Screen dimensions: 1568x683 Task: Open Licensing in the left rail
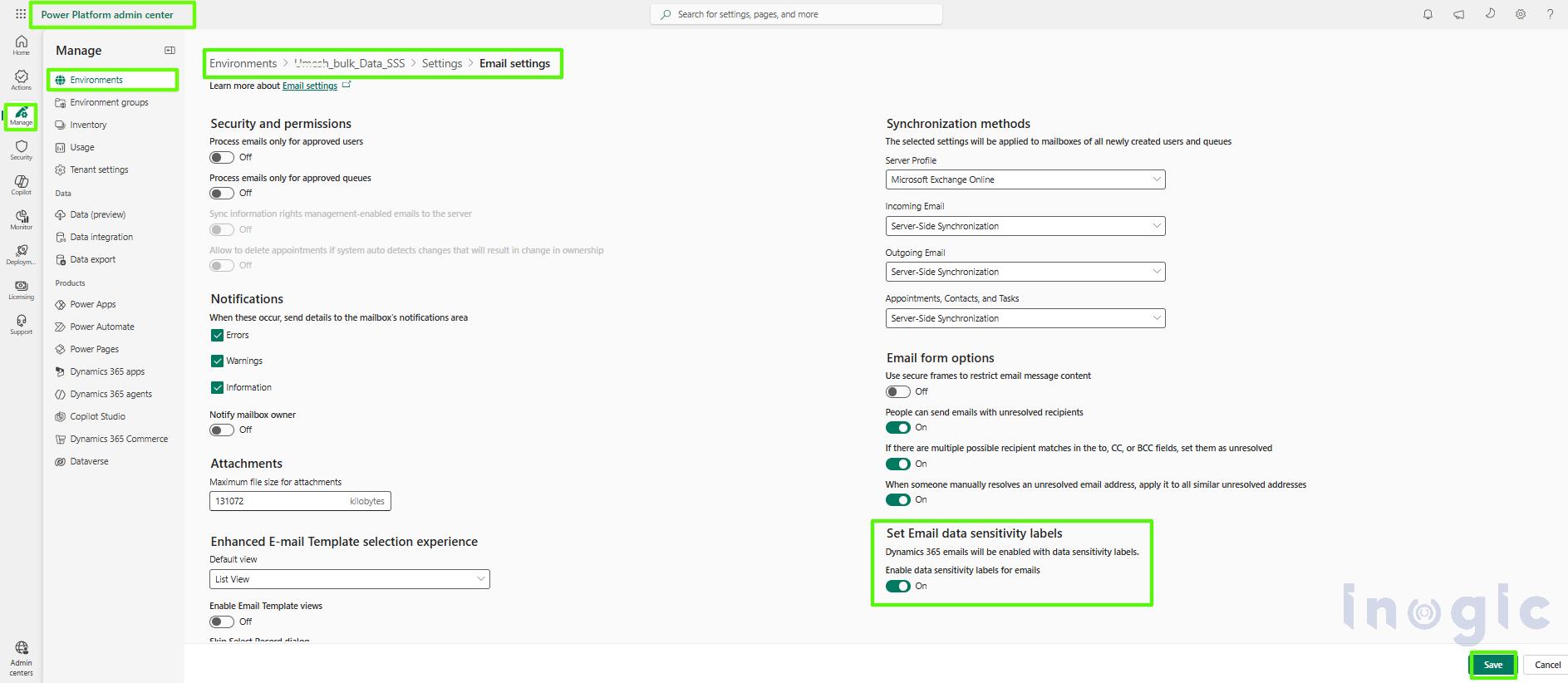tap(22, 290)
